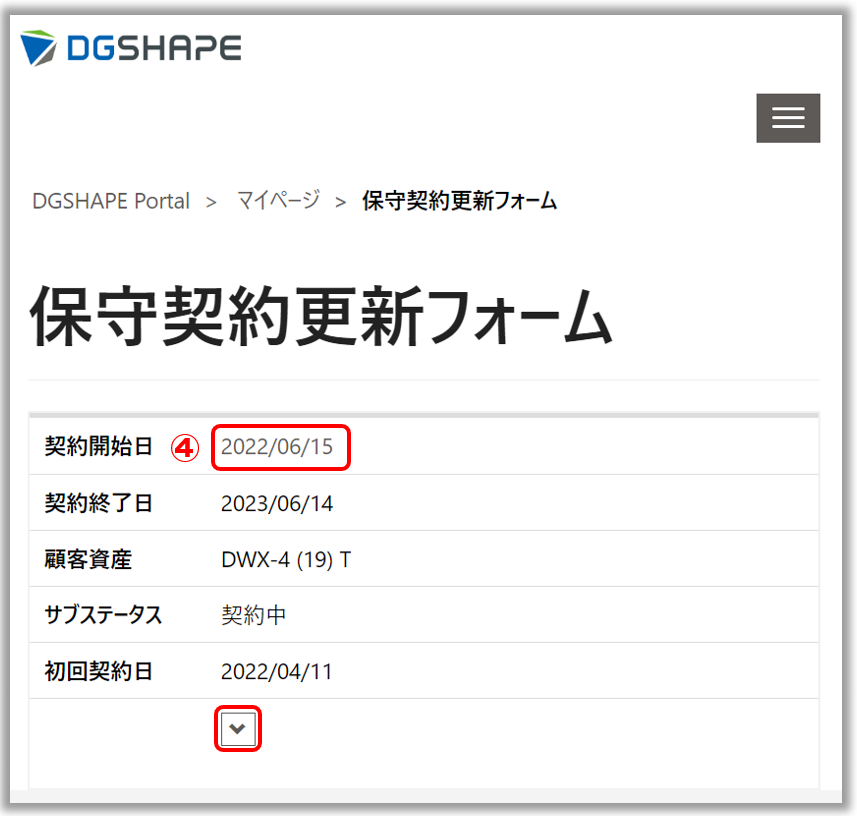Open the hamburger navigation menu
The image size is (857, 816).
788,118
